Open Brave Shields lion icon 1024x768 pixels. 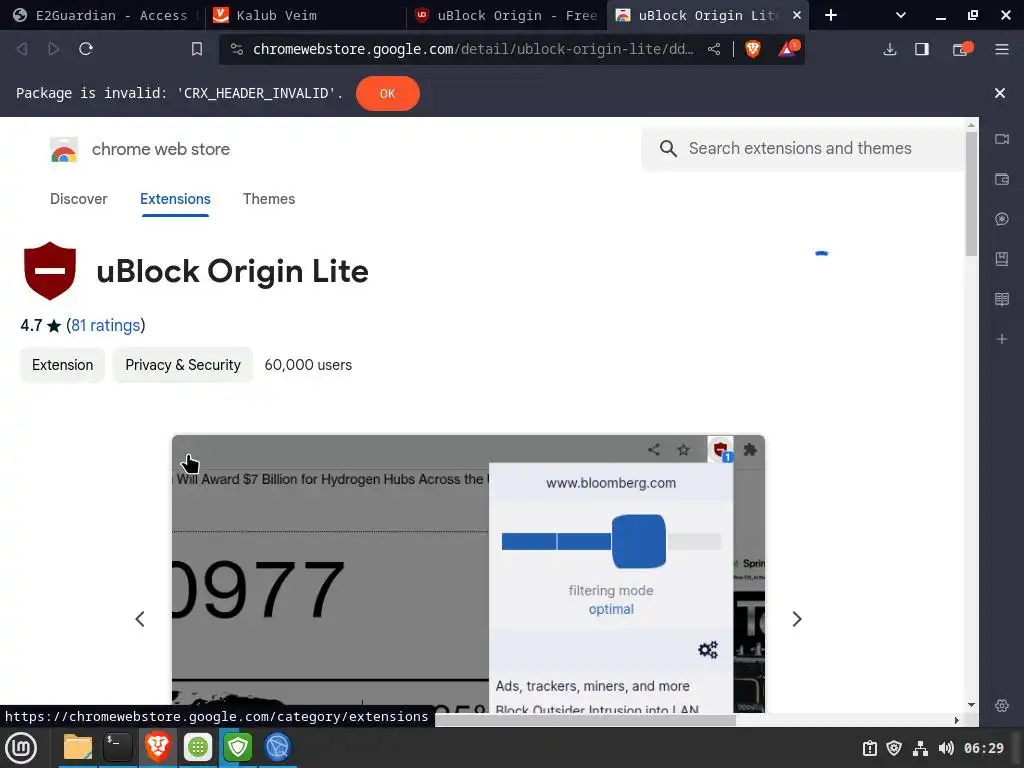tap(752, 49)
